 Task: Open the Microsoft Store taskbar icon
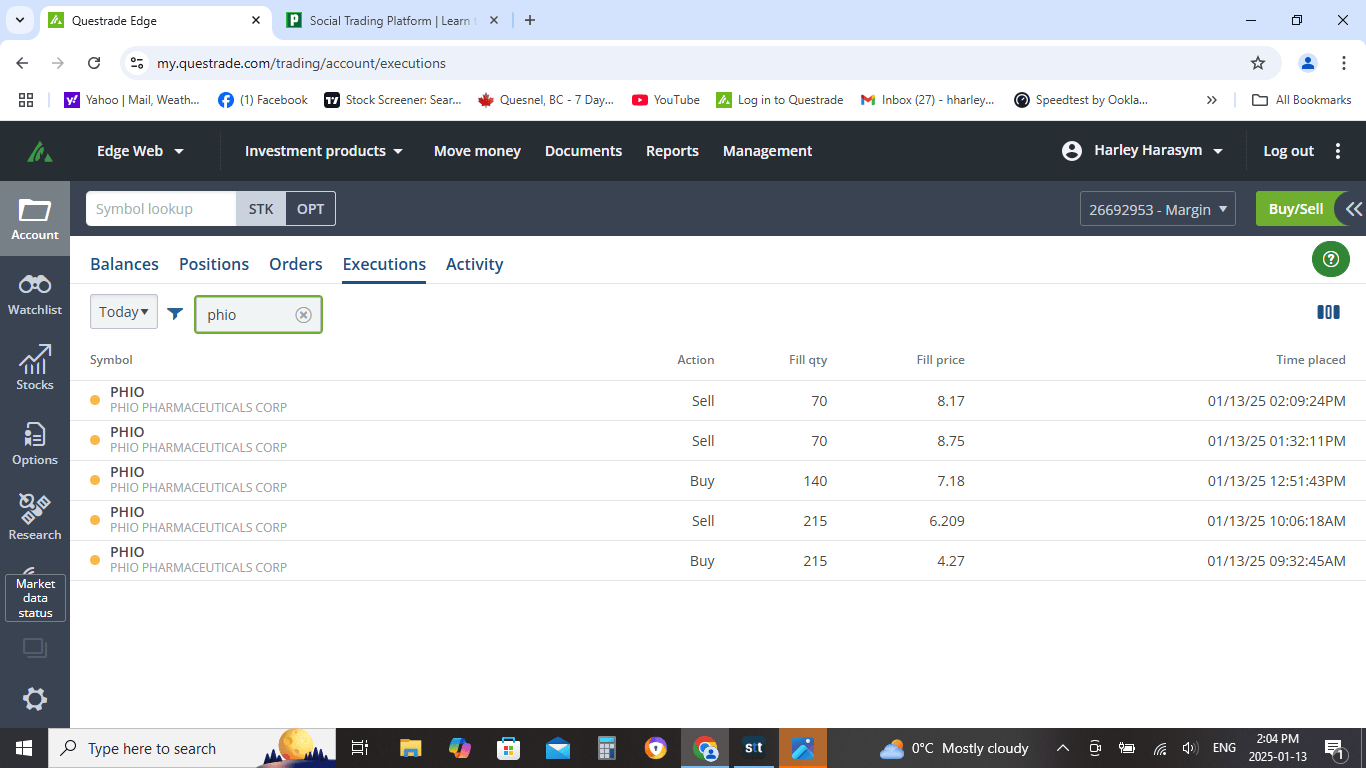point(509,748)
